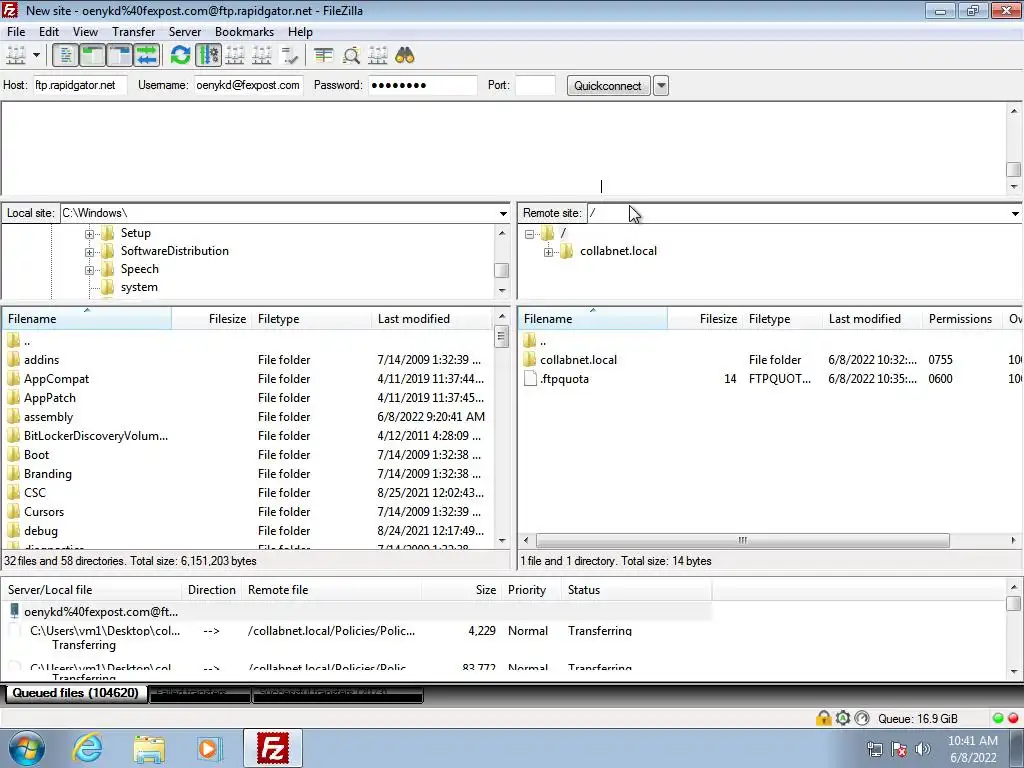Toggle the remote directory tree display
Image resolution: width=1024 pixels, height=768 pixels.
(120, 56)
